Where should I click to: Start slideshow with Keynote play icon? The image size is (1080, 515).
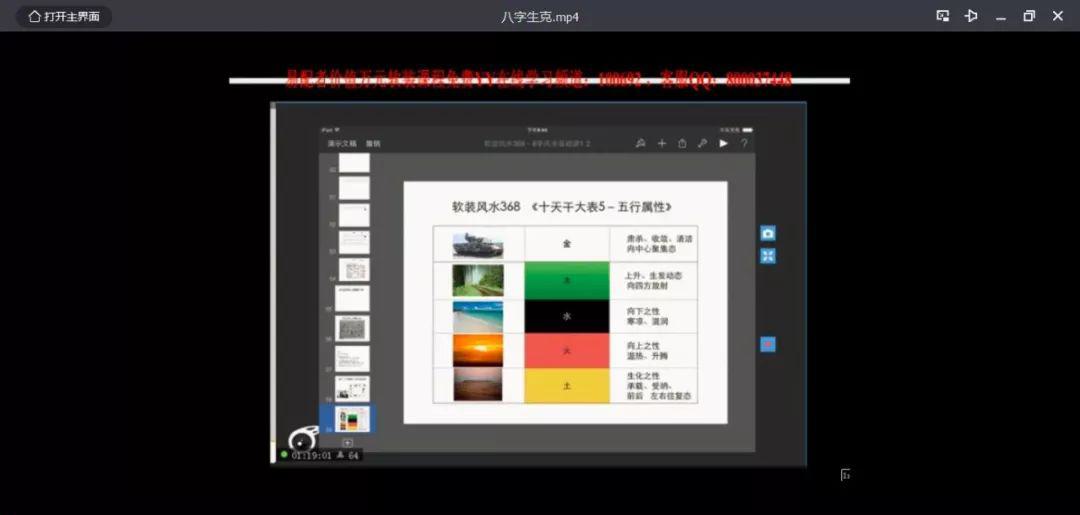coord(723,143)
